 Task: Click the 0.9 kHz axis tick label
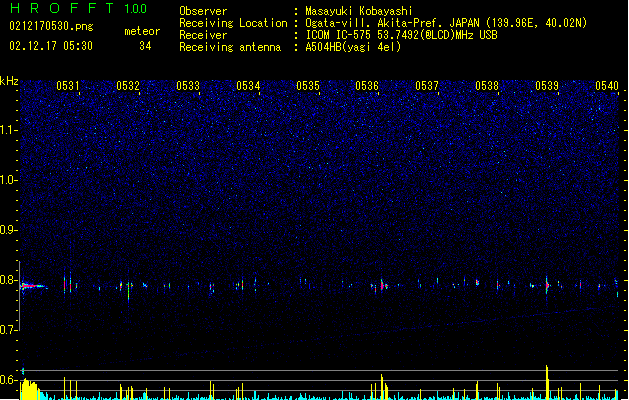tap(8, 230)
